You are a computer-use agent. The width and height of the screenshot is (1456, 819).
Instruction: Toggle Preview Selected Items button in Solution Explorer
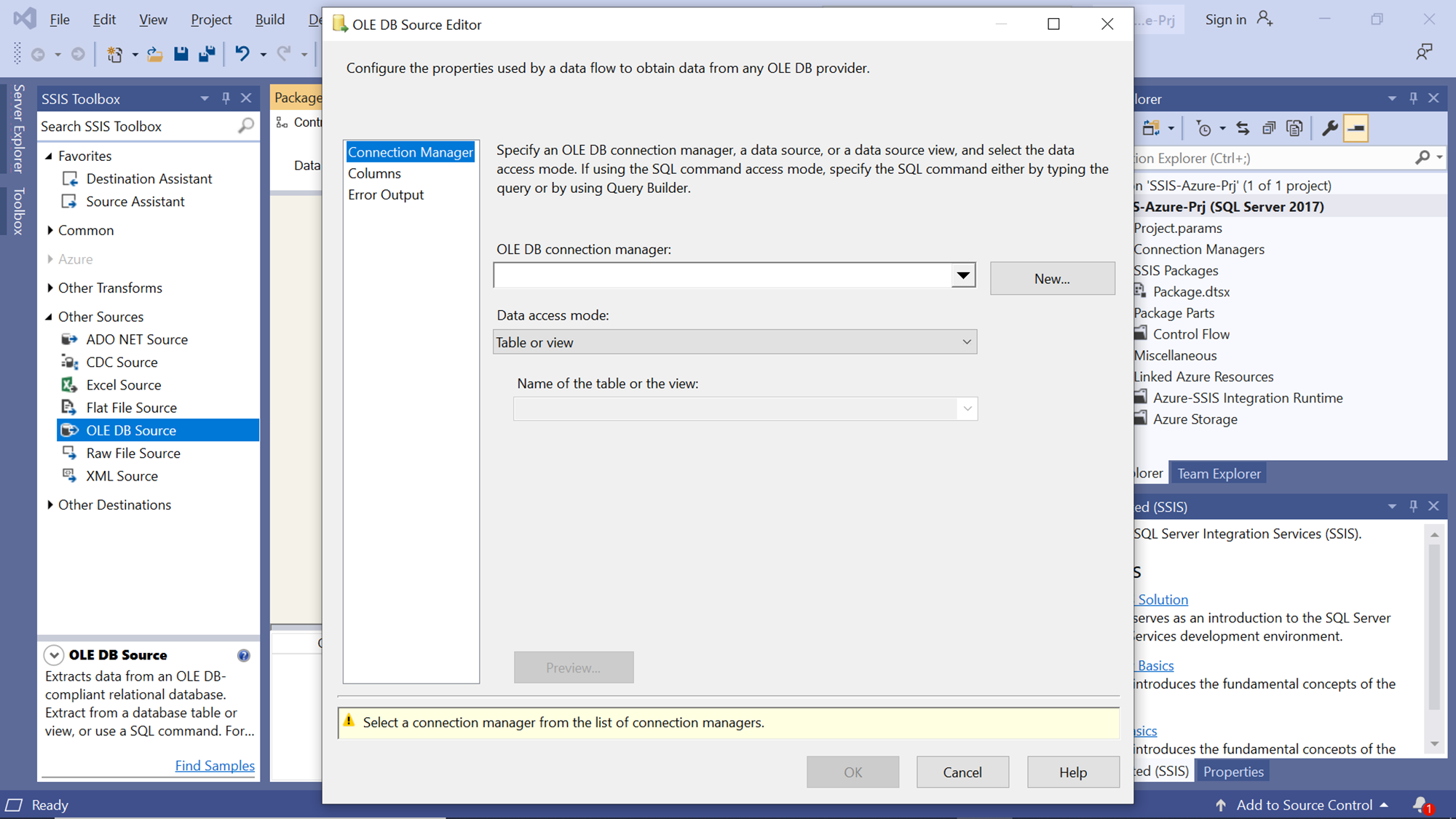tap(1356, 129)
